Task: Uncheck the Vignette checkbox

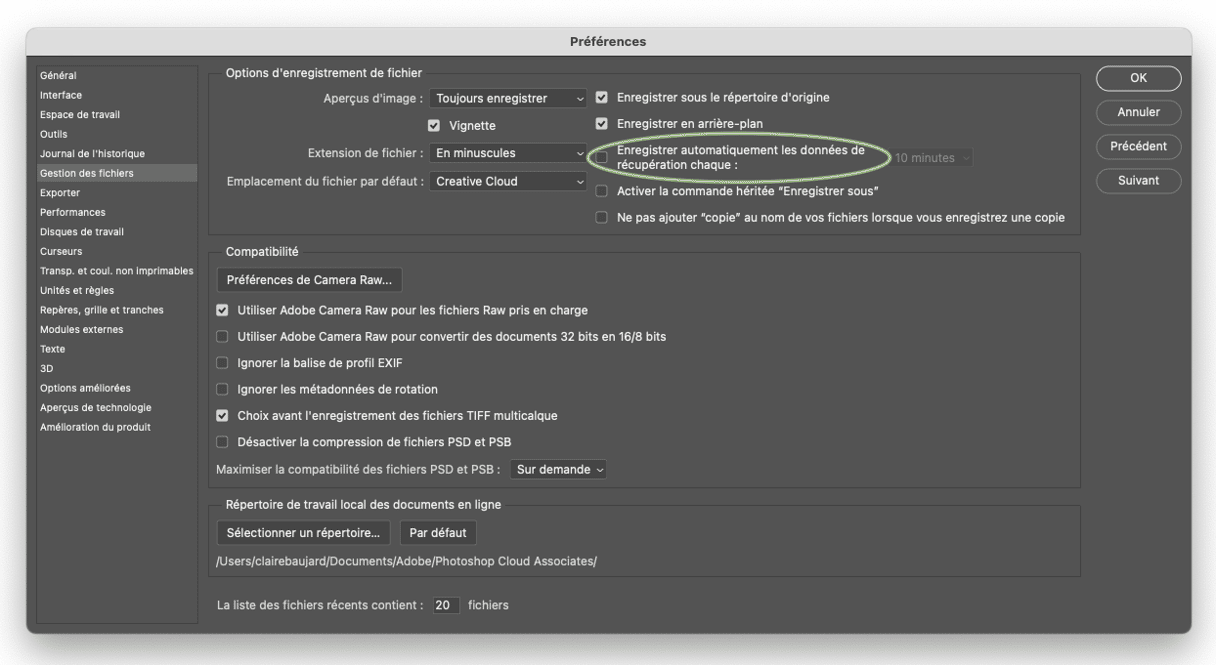Action: click(434, 126)
